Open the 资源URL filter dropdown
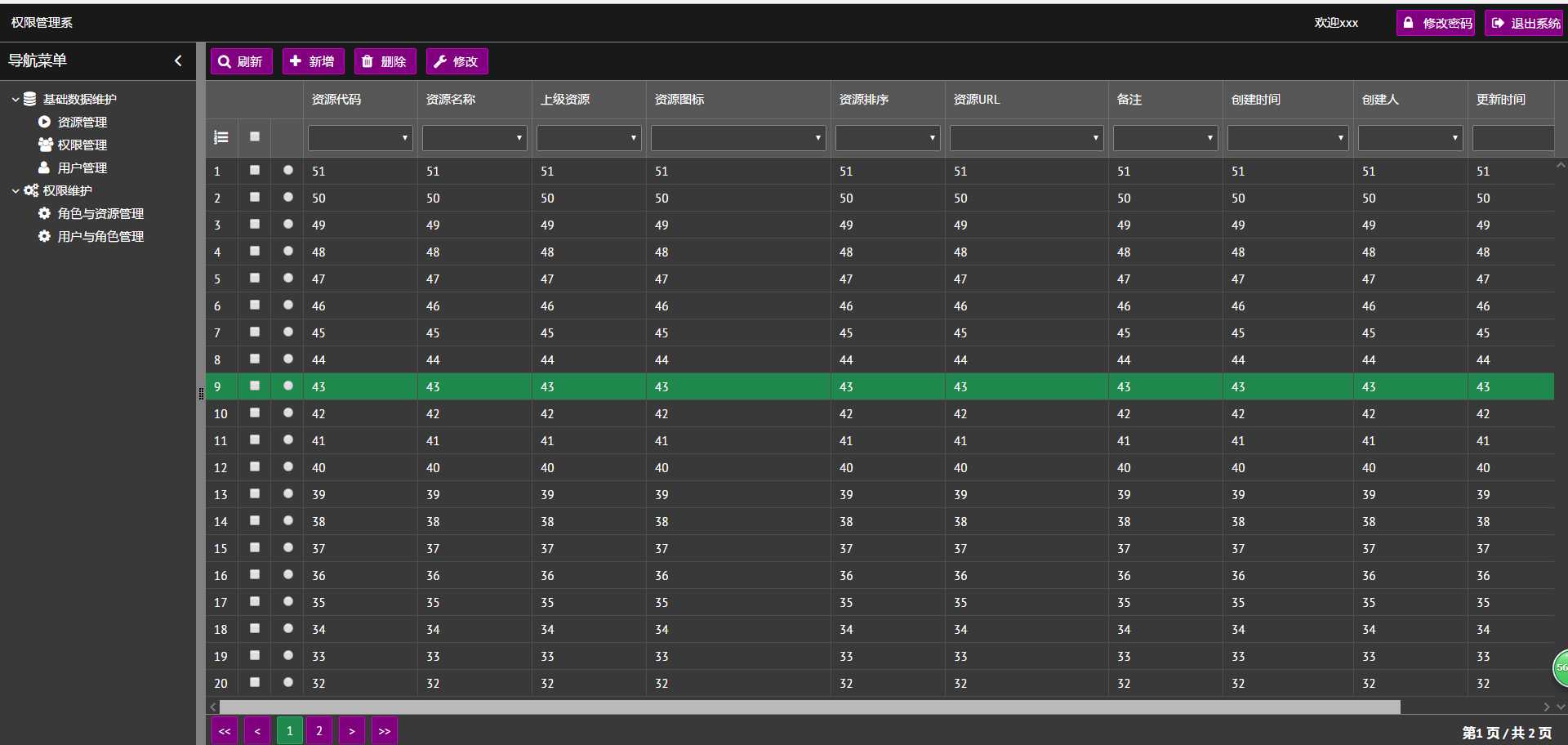The width and height of the screenshot is (1568, 745). (1027, 138)
